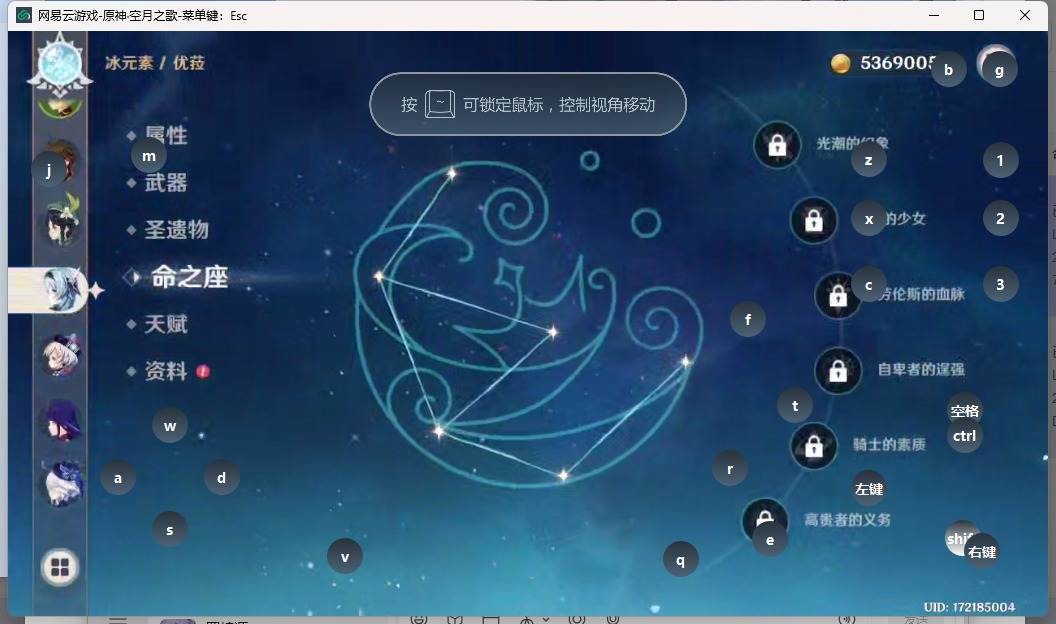Tap the virtual 'x' key button
This screenshot has width=1056, height=624.
[x=869, y=219]
